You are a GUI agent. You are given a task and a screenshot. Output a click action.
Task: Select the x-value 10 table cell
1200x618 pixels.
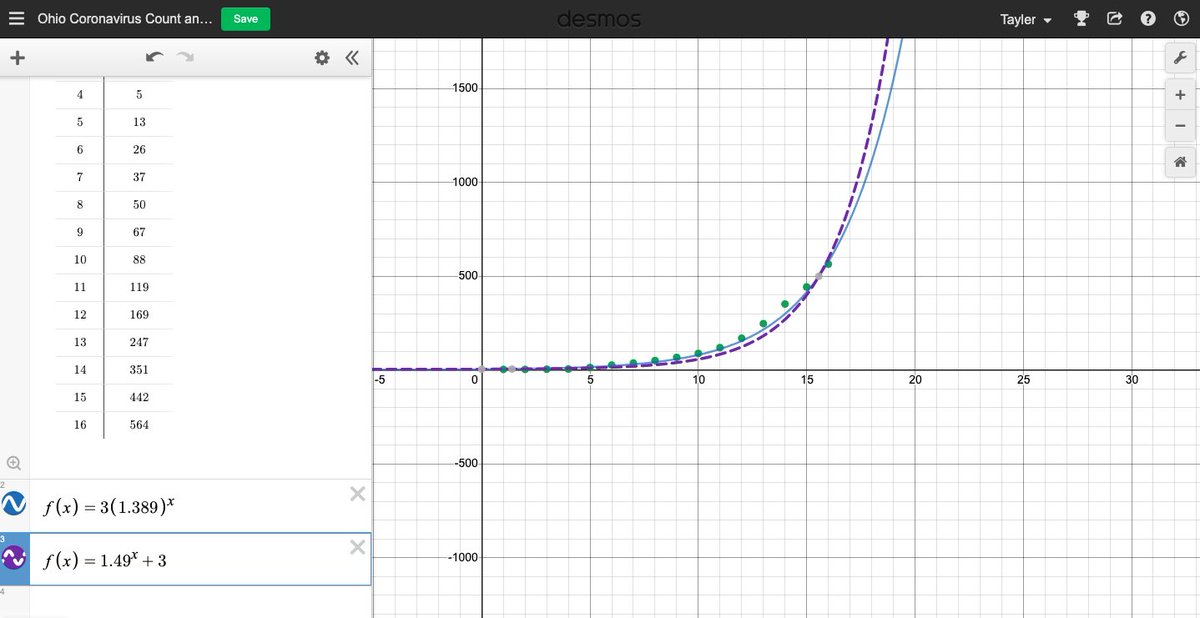pyautogui.click(x=80, y=260)
